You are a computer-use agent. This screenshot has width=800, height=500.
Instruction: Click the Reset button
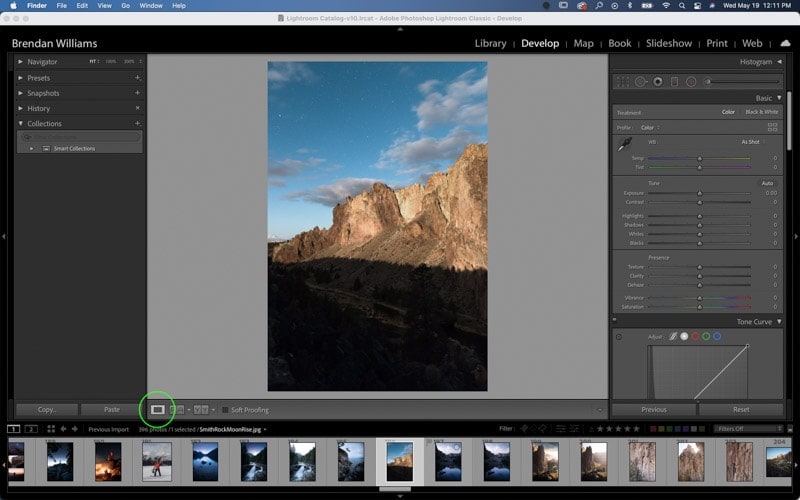tap(741, 409)
